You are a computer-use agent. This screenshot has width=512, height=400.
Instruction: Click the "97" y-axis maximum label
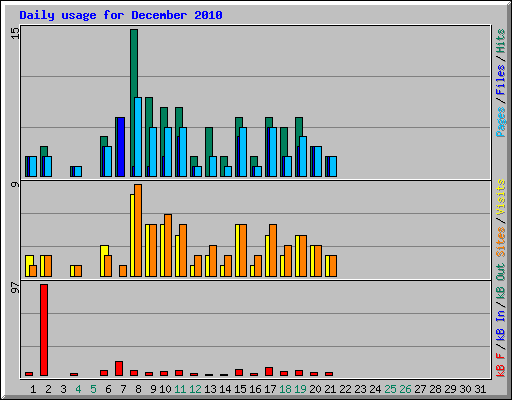pyautogui.click(x=15, y=287)
